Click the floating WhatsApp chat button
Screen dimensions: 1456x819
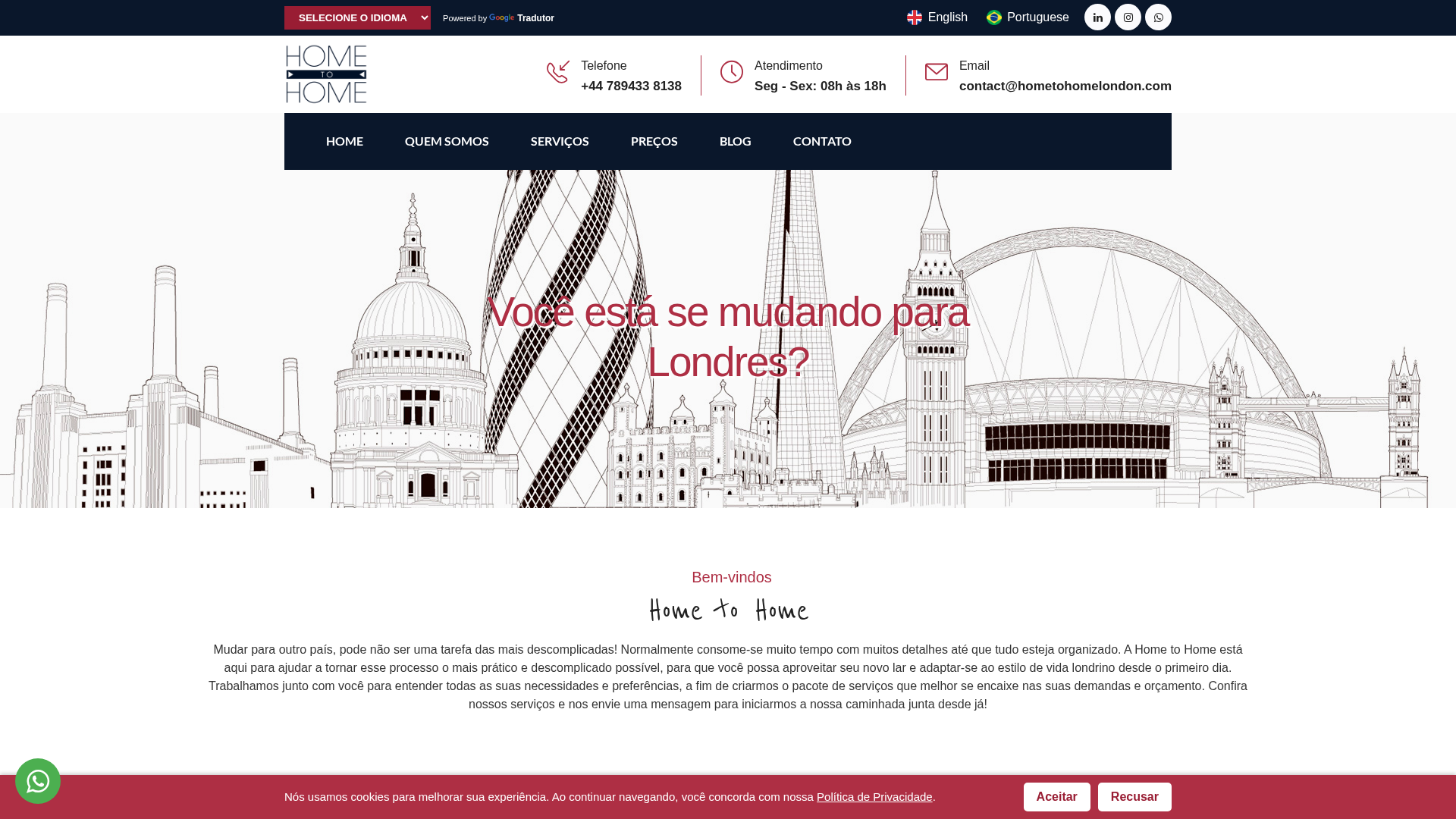click(x=37, y=780)
